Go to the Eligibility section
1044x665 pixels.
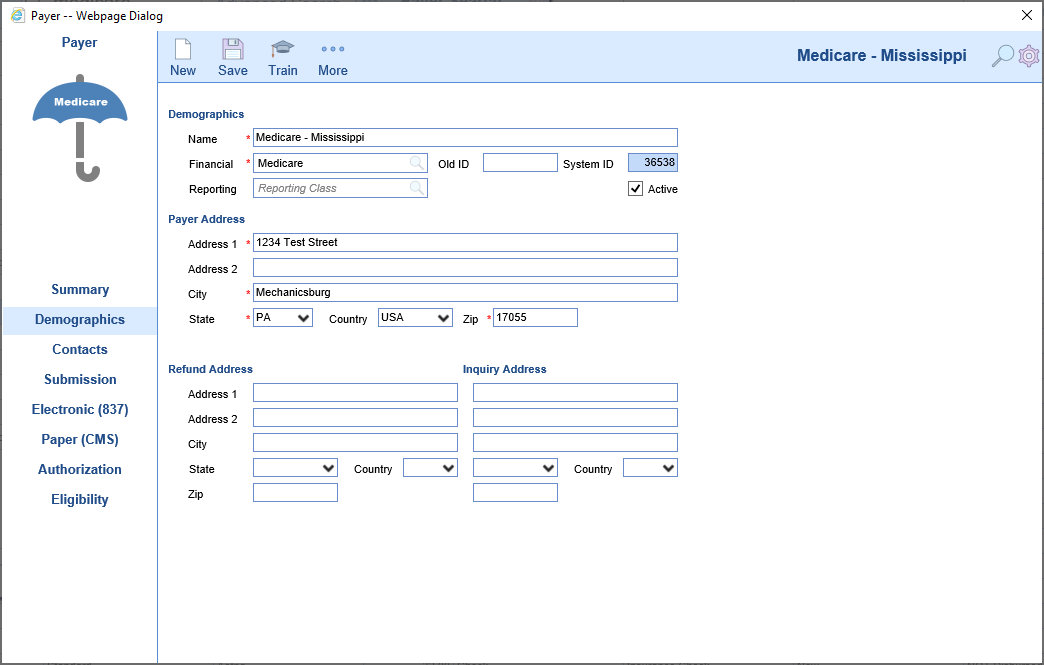point(80,499)
